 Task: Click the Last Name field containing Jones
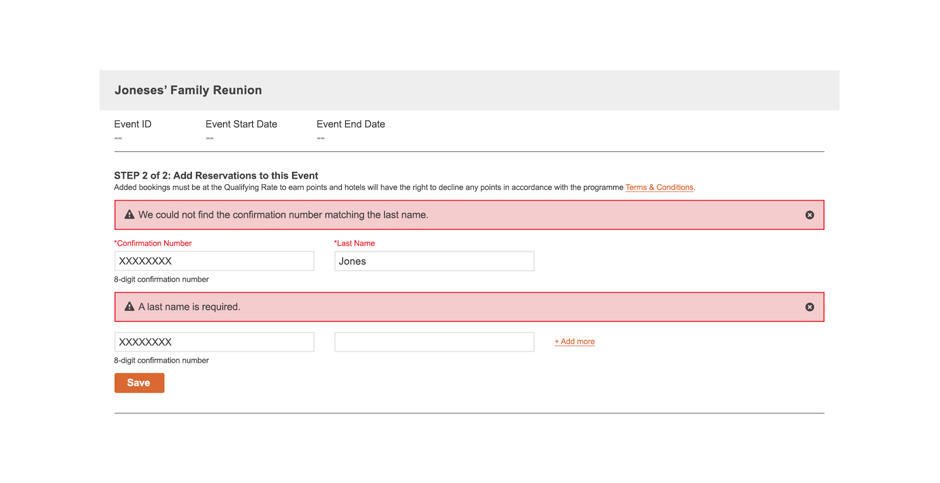(x=434, y=261)
